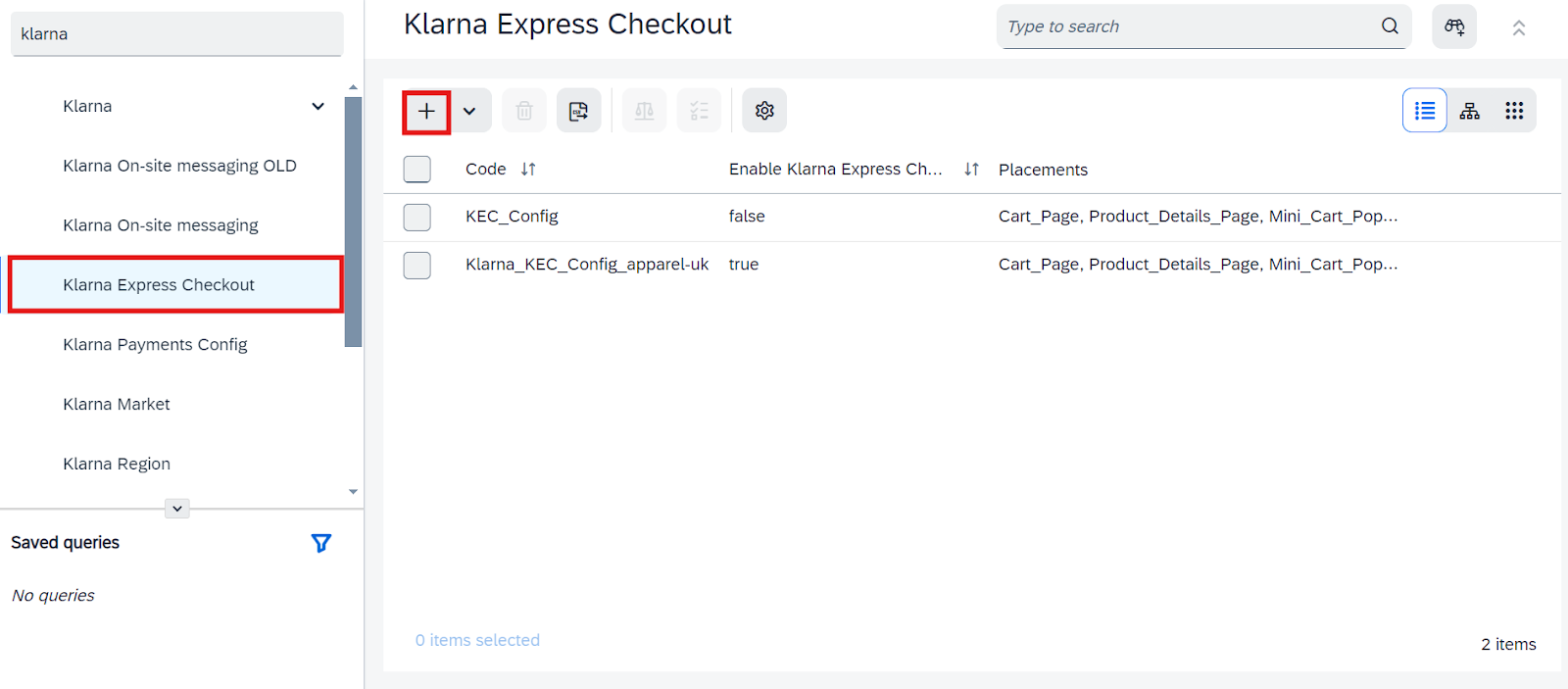The height and width of the screenshot is (689, 1568).
Task: Open advanced search binoculars icon
Action: [x=1454, y=26]
